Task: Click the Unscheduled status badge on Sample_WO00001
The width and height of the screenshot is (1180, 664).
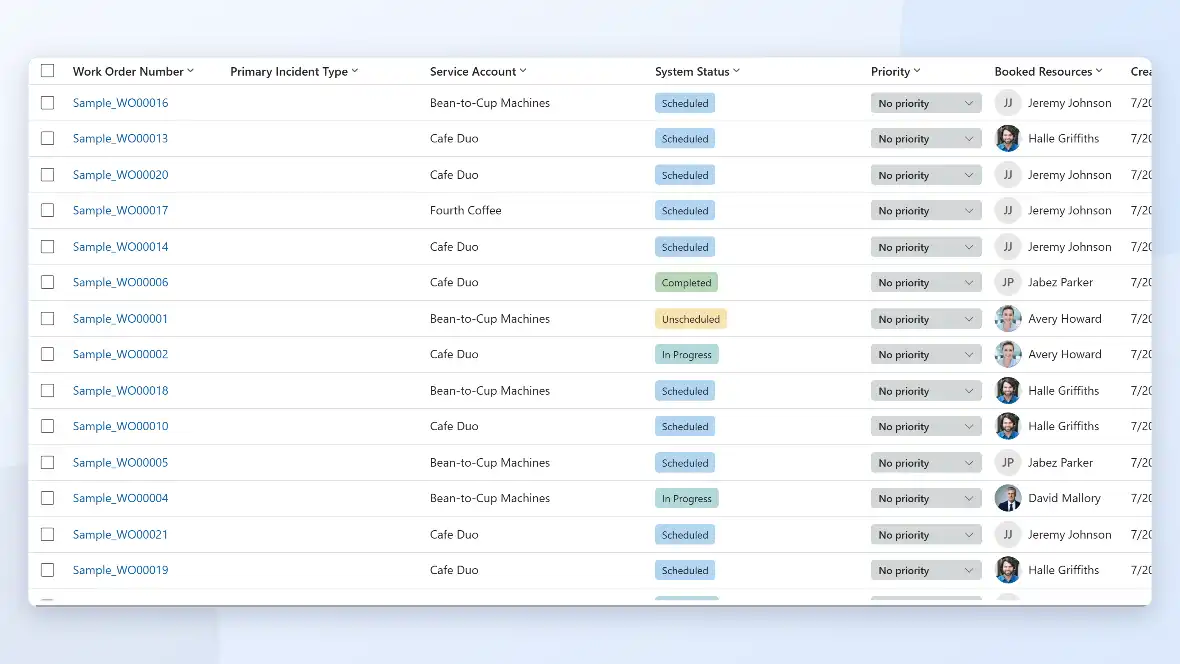Action: (x=690, y=319)
